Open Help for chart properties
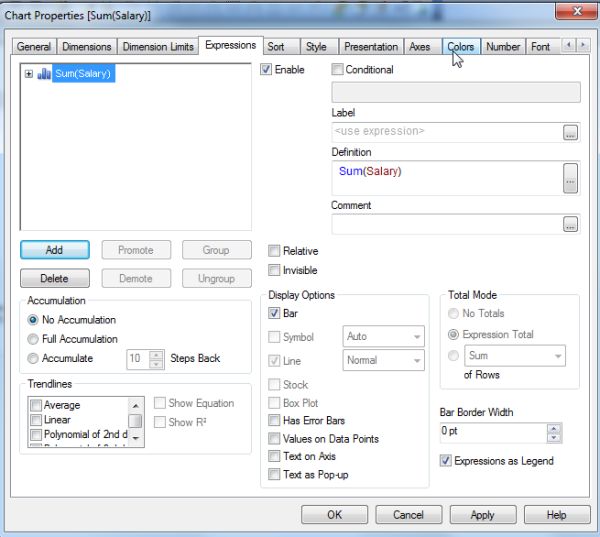The width and height of the screenshot is (600, 537). (x=557, y=515)
